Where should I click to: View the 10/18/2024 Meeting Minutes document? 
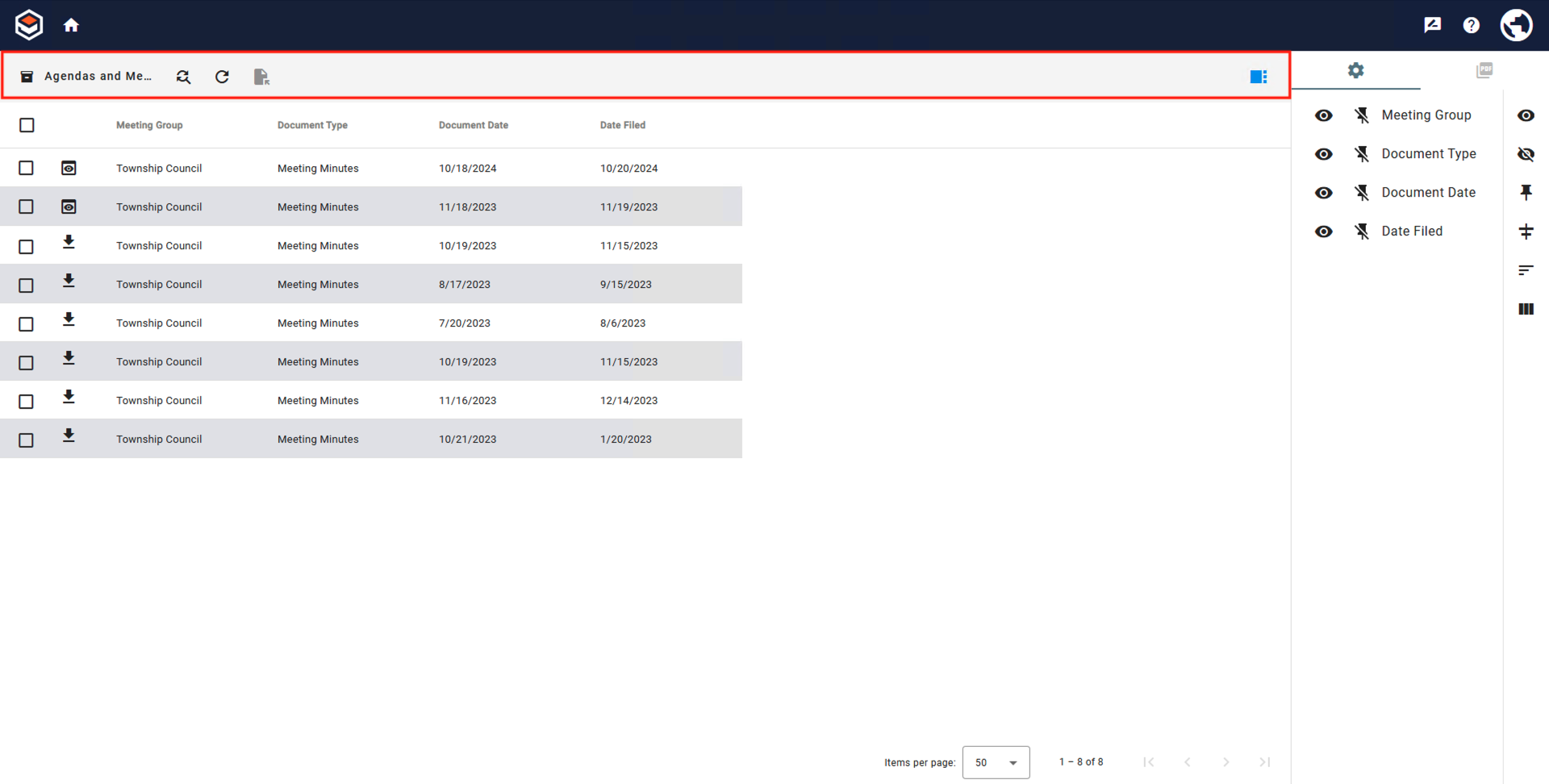(69, 168)
